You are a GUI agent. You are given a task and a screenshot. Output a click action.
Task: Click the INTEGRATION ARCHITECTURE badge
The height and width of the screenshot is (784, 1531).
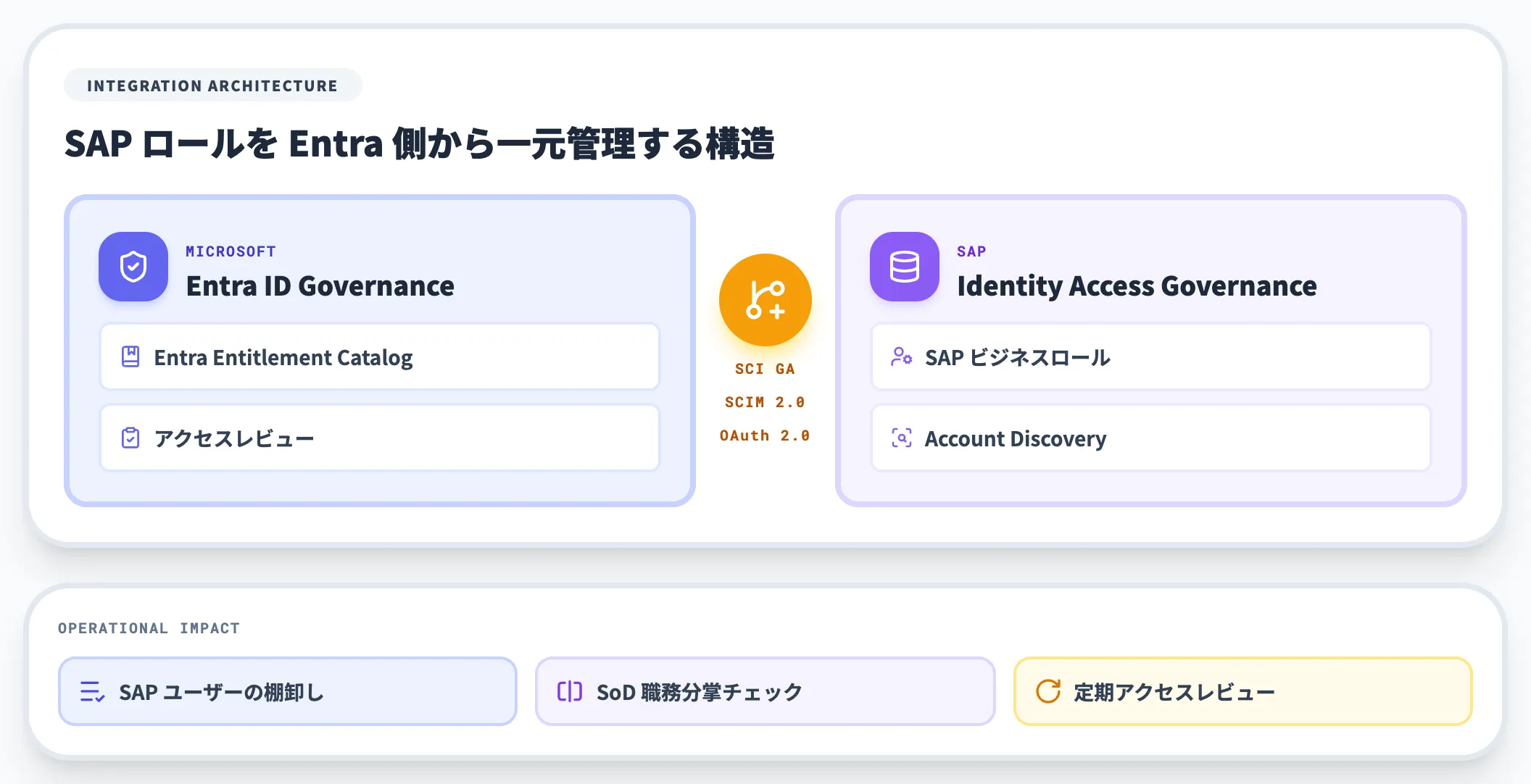[213, 86]
